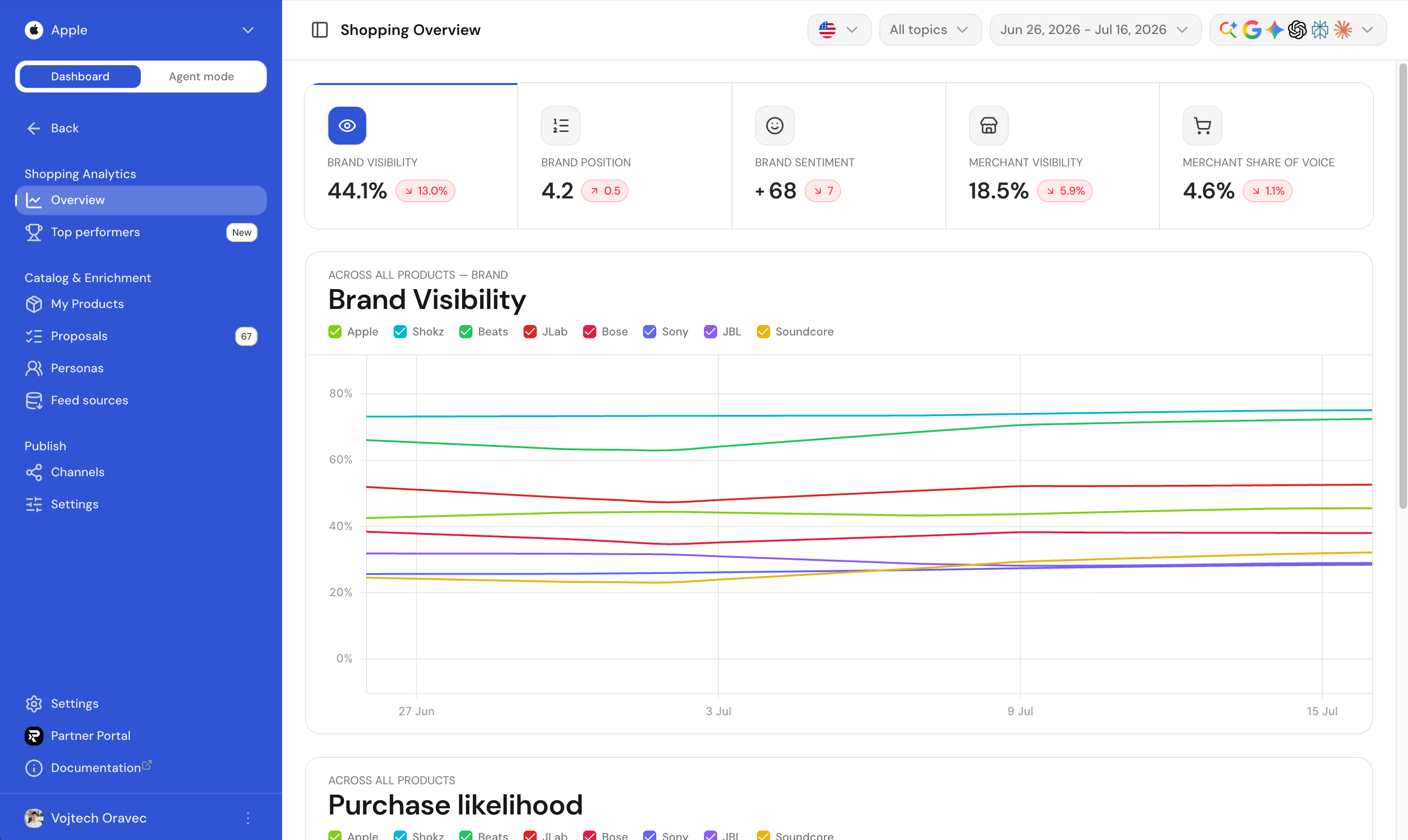Click the Publish Settings sliders icon

point(34,505)
